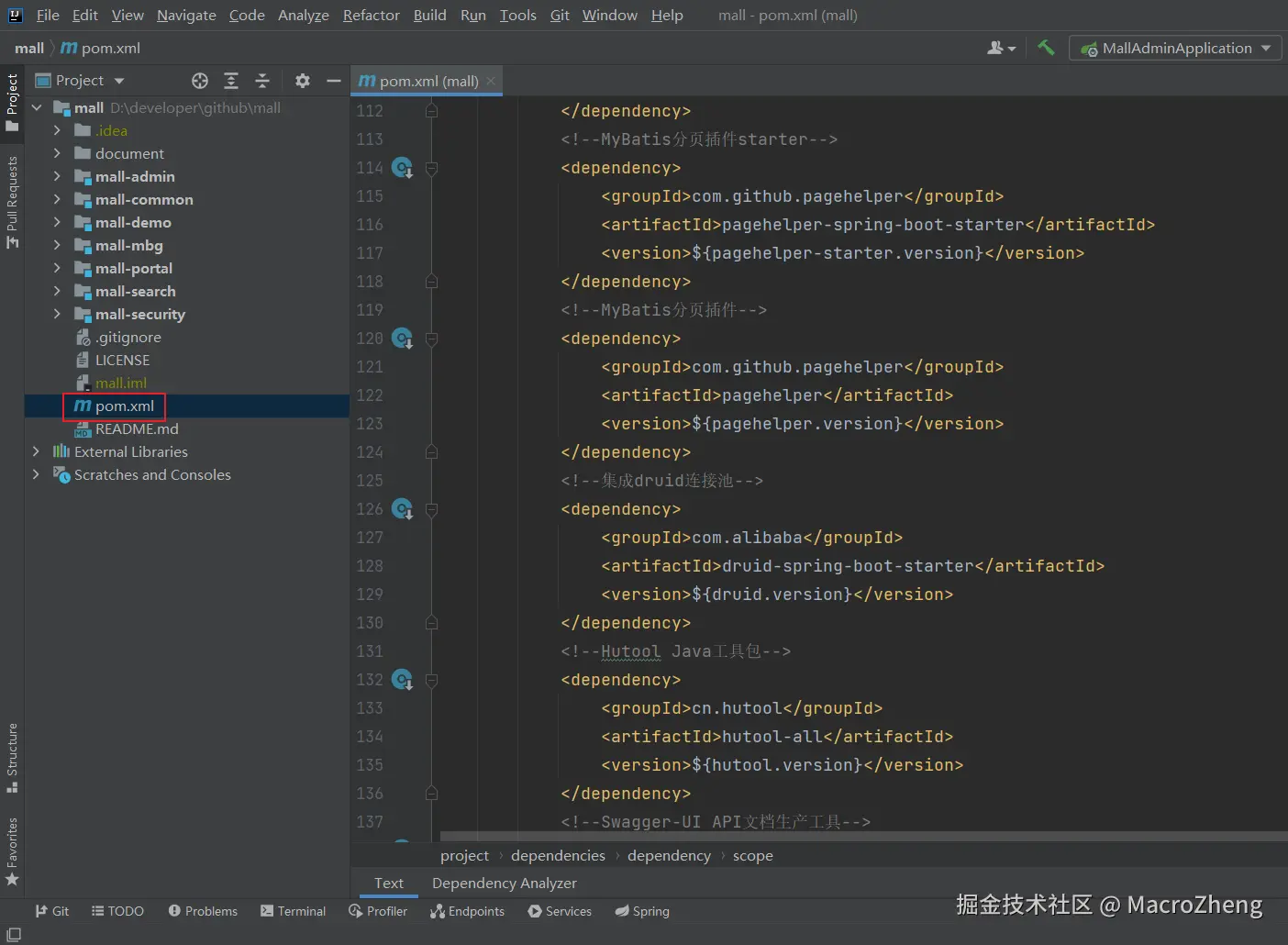The width and height of the screenshot is (1288, 945).
Task: Click the locate-in-project target icon
Action: coord(200,81)
